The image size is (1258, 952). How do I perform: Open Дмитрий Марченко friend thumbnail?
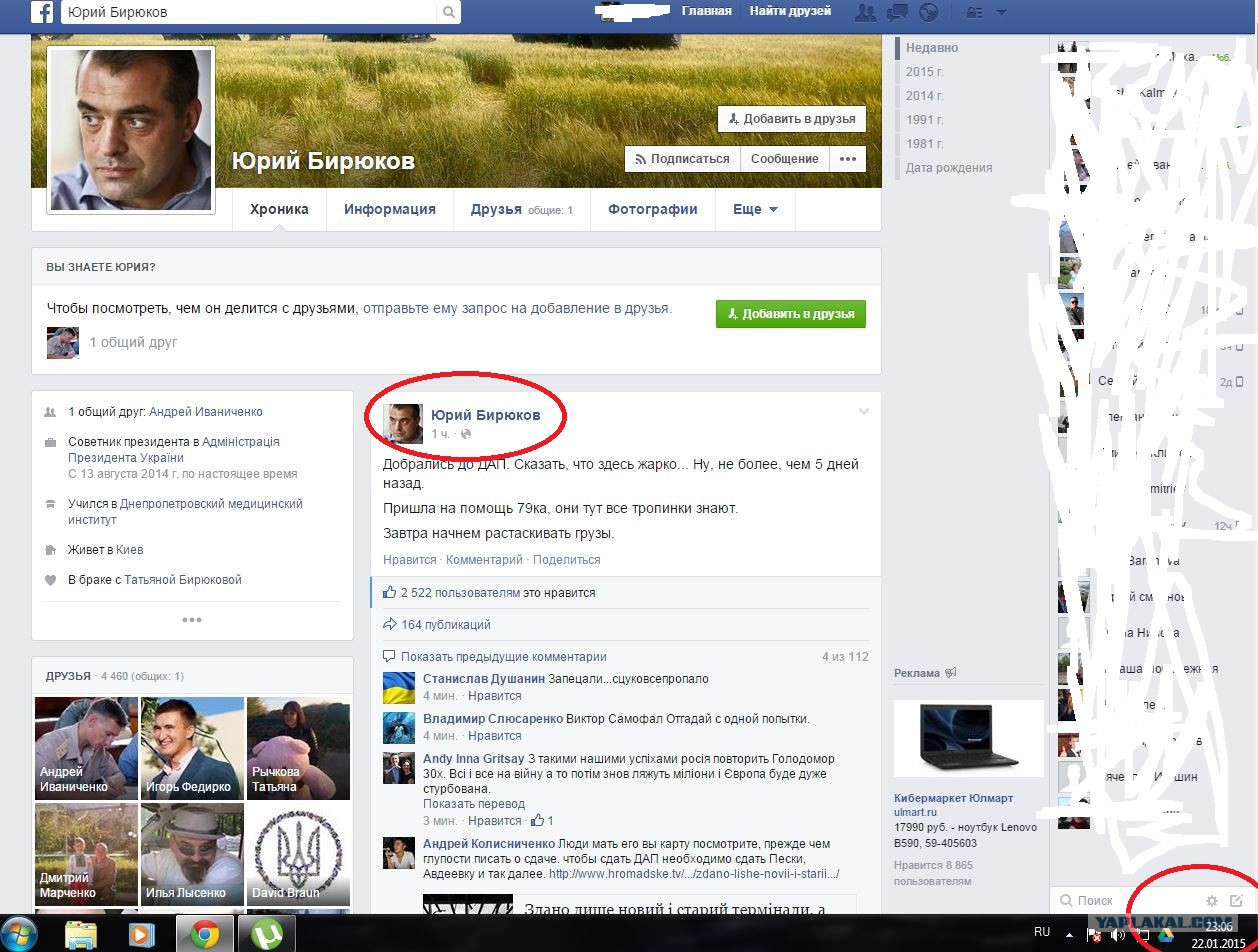pos(87,854)
